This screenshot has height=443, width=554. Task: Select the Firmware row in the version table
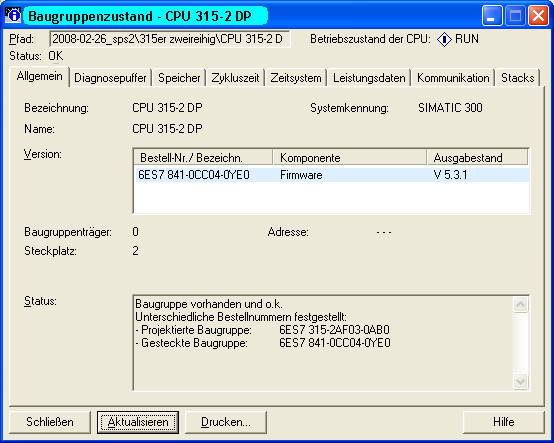pos(331,175)
